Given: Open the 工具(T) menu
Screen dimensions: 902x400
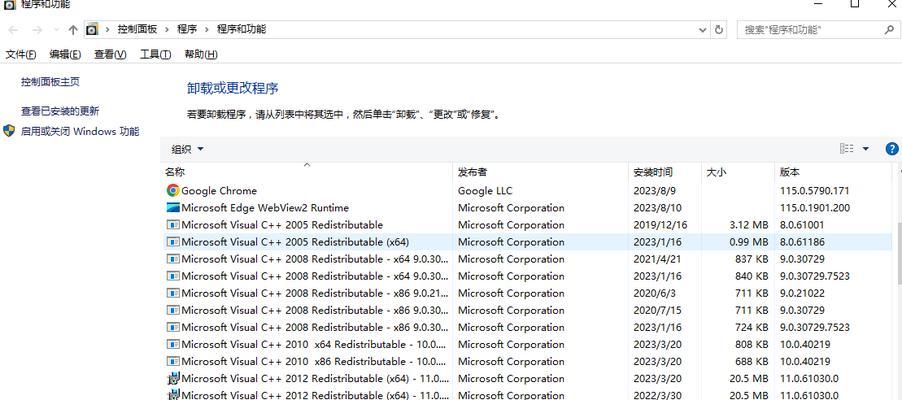Looking at the screenshot, I should 155,54.
